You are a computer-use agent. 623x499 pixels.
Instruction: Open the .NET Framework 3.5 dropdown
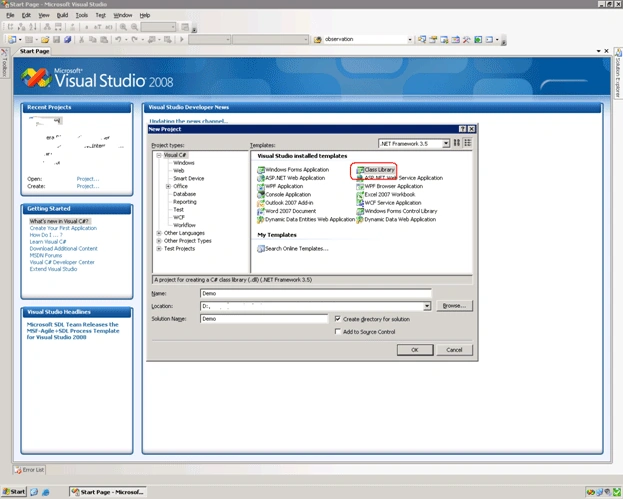tap(446, 143)
